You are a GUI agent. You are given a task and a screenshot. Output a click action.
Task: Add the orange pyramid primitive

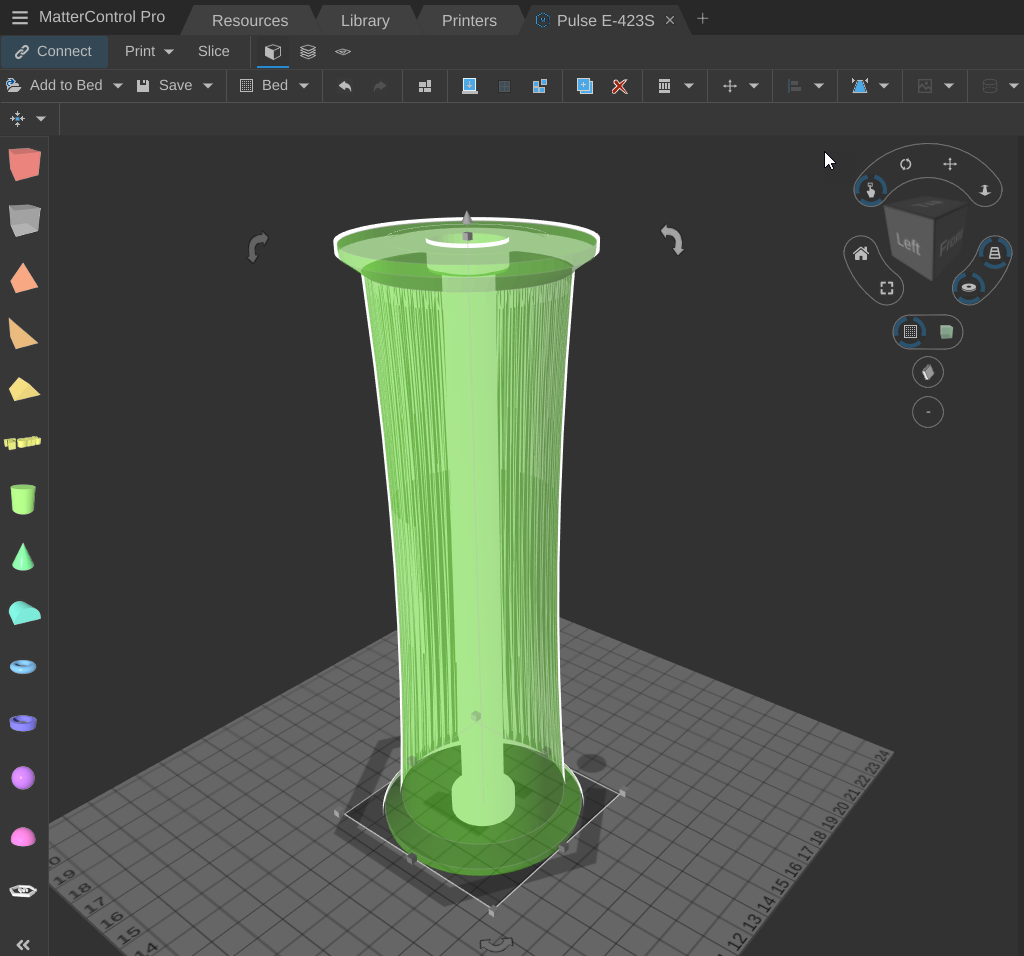pos(24,278)
